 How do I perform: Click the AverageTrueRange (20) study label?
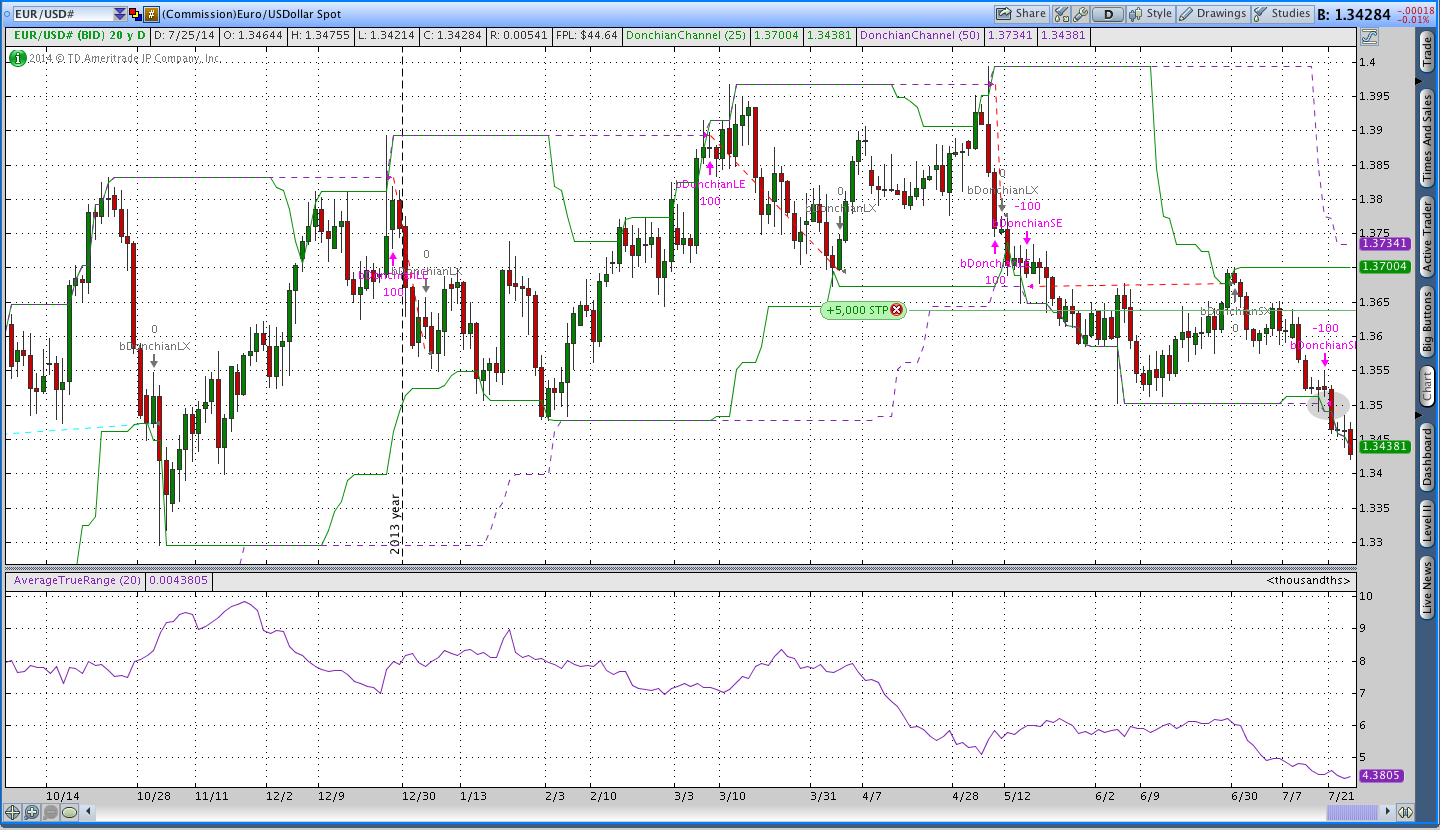75,580
